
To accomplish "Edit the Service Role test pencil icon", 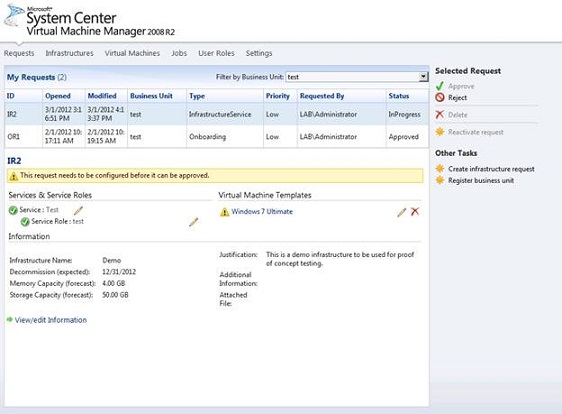I will point(194,222).
